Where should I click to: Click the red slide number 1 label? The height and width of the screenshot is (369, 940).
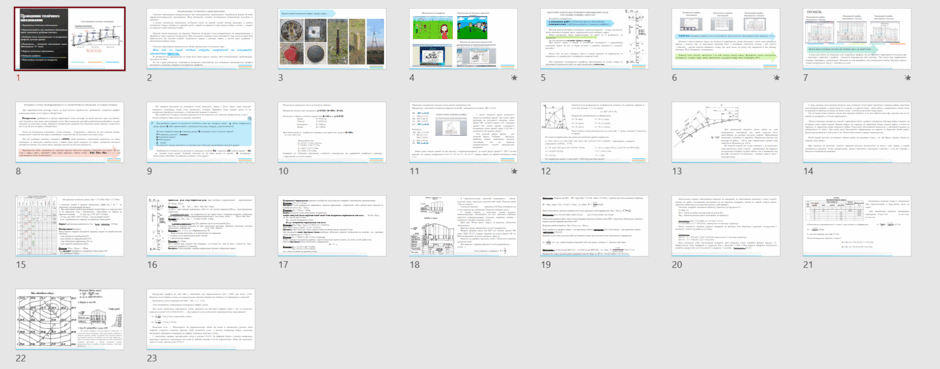18,78
